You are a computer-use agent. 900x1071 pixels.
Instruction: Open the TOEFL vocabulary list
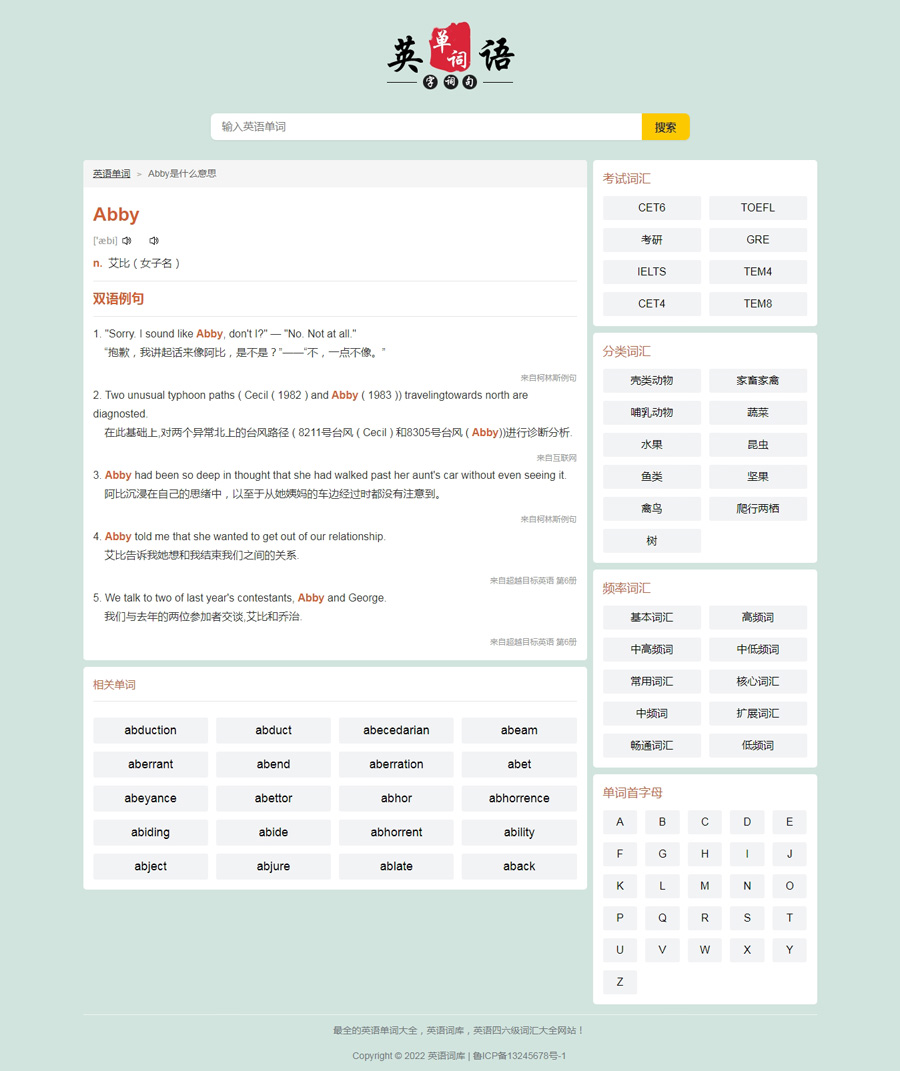click(758, 208)
